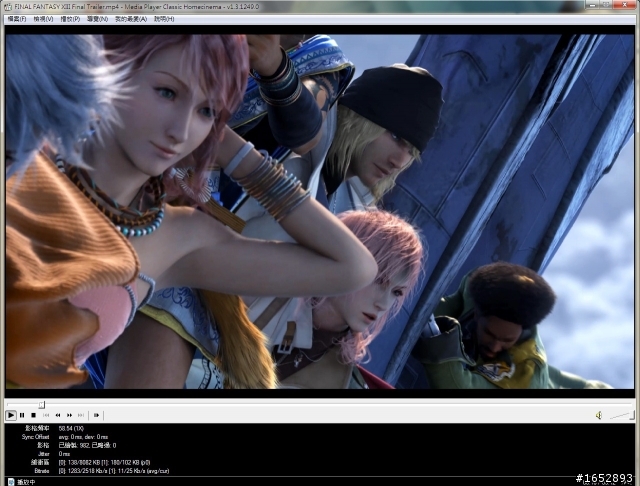This screenshot has height=486, width=640.
Task: Open the 檔案(F) File menu
Action: [x=17, y=19]
